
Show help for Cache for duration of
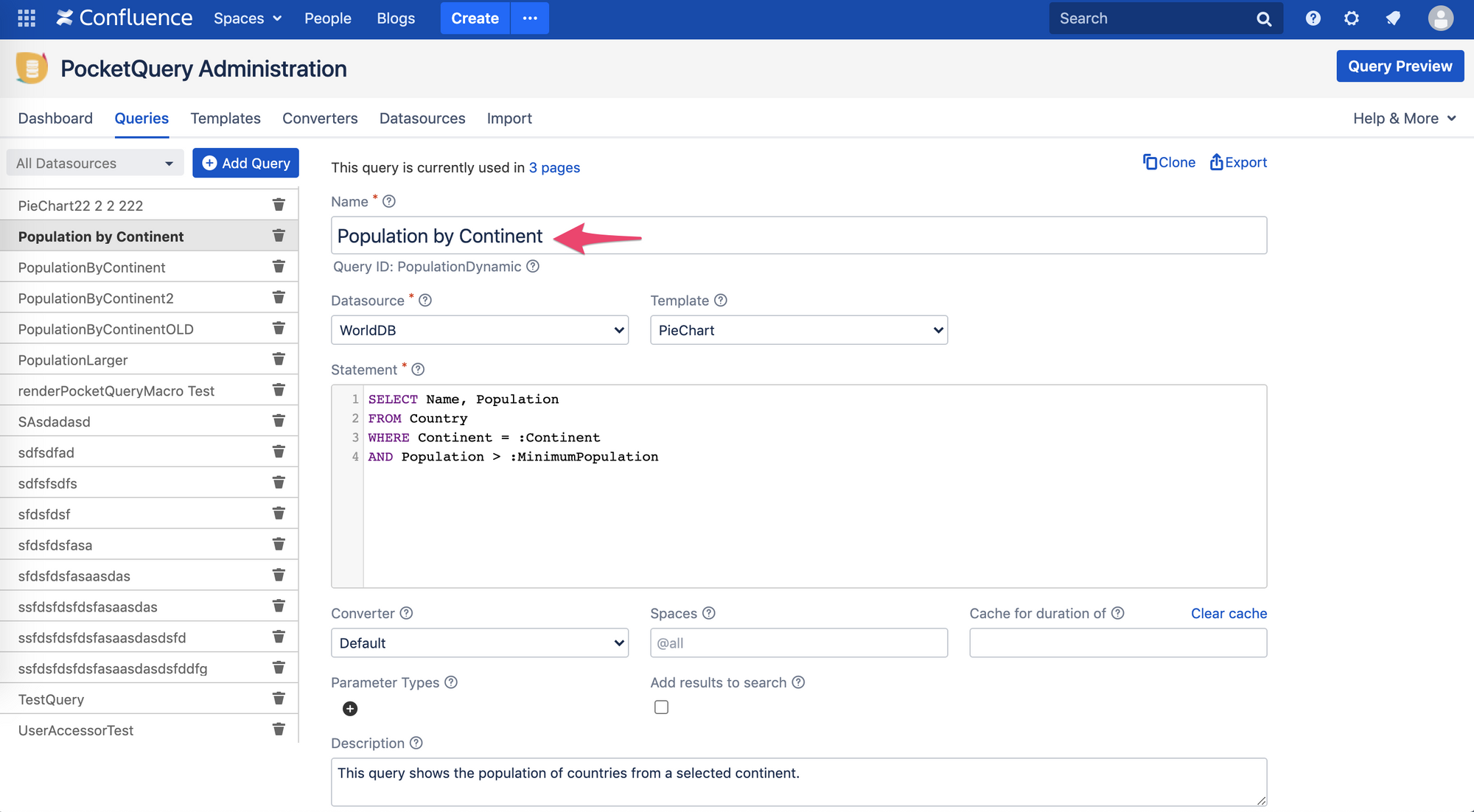point(1118,614)
